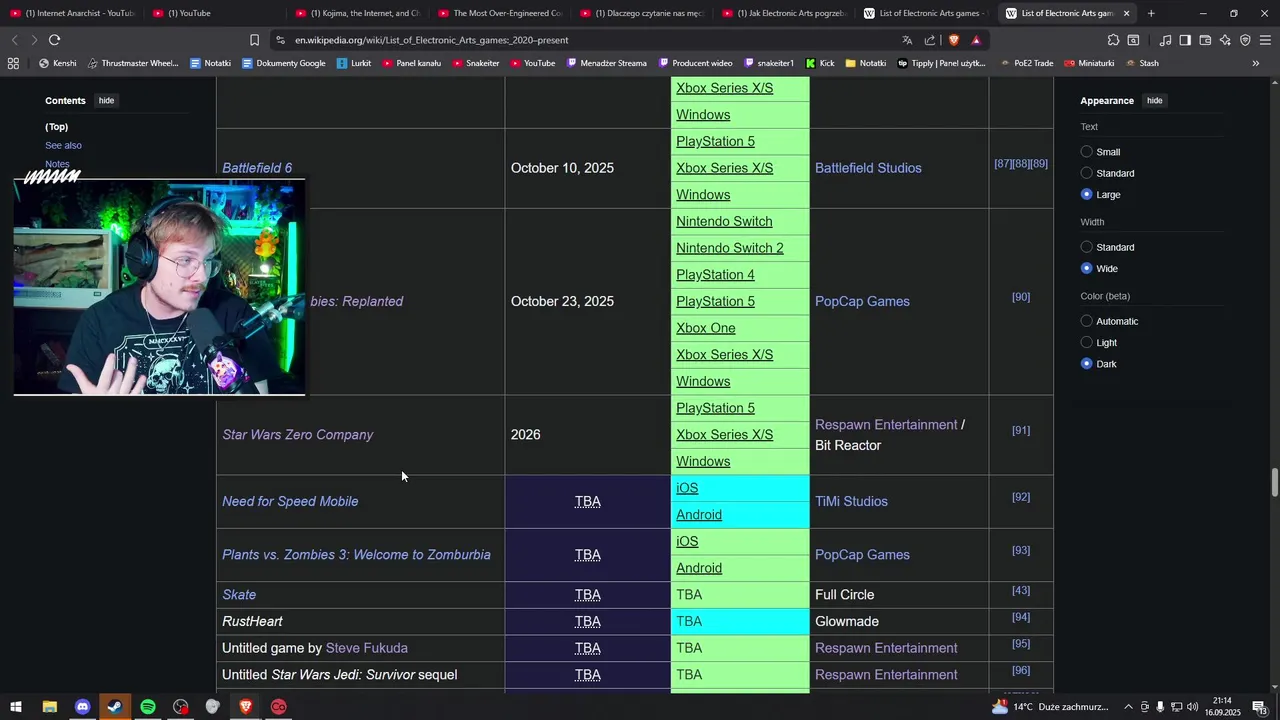Screen dimensions: 1280x720
Task: Open the Need for Speed Mobile link
Action: (x=290, y=502)
